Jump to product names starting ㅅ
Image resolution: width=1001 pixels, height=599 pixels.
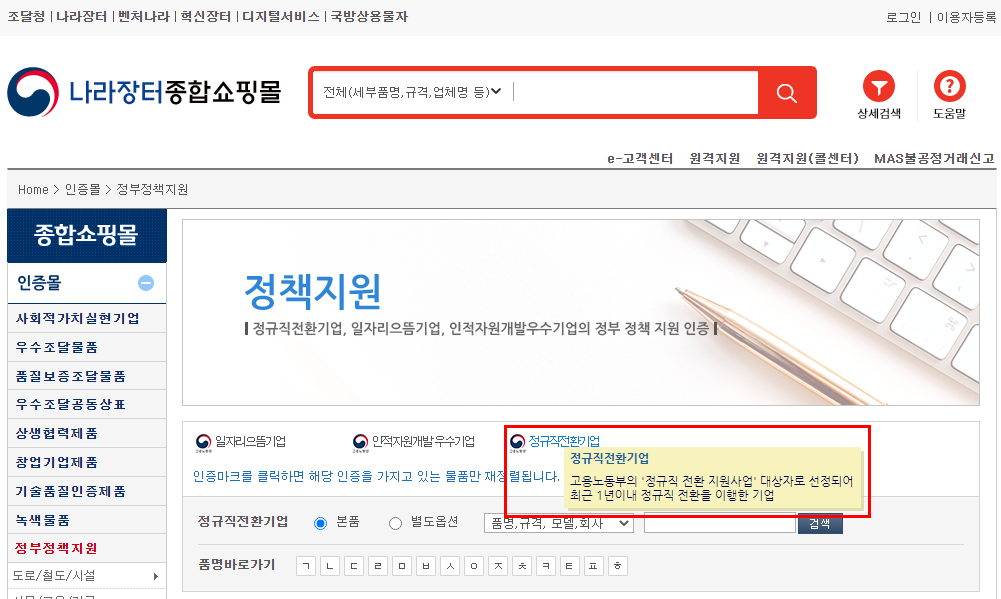450,566
